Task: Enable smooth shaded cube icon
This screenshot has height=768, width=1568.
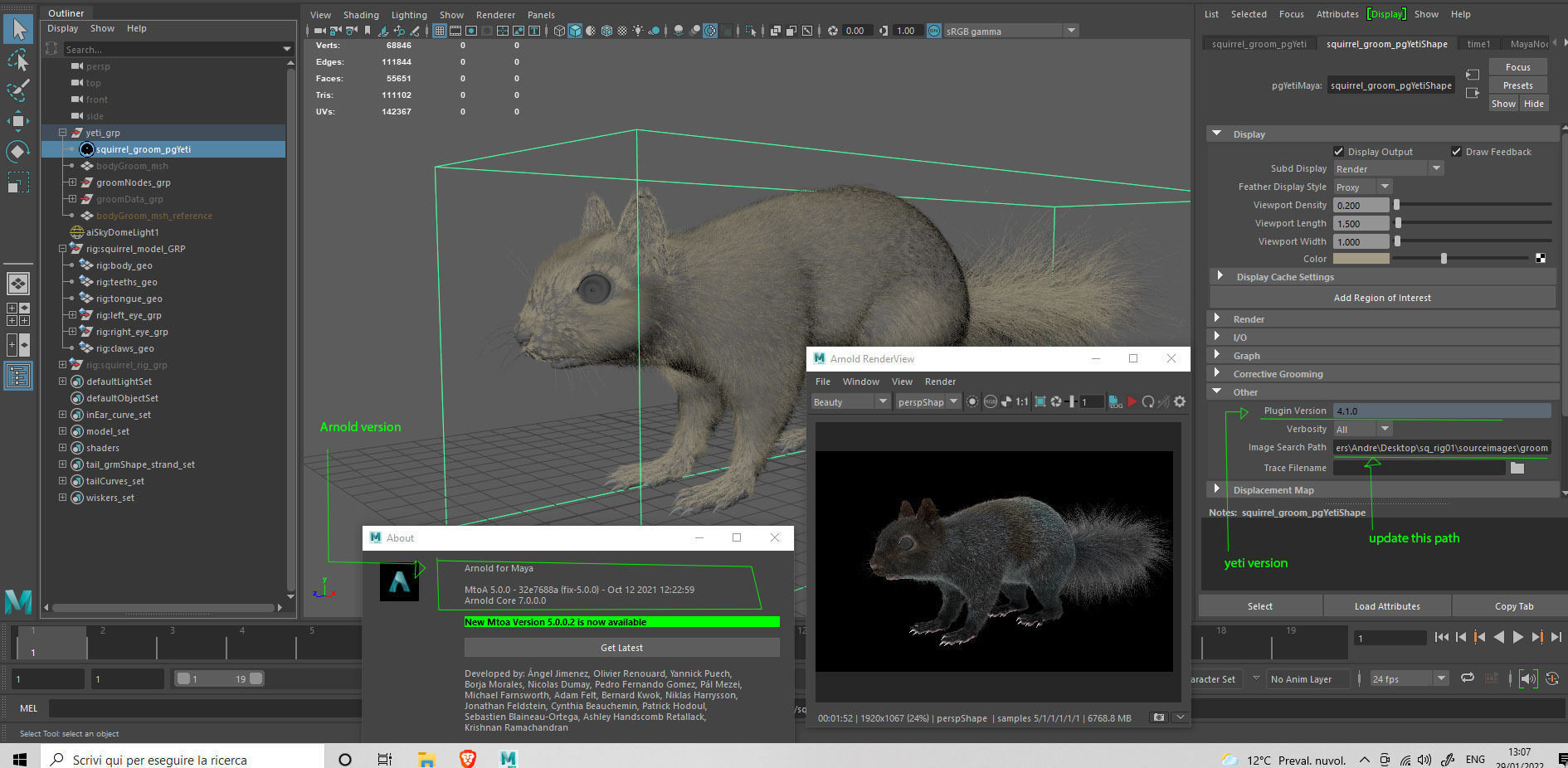Action: (575, 31)
